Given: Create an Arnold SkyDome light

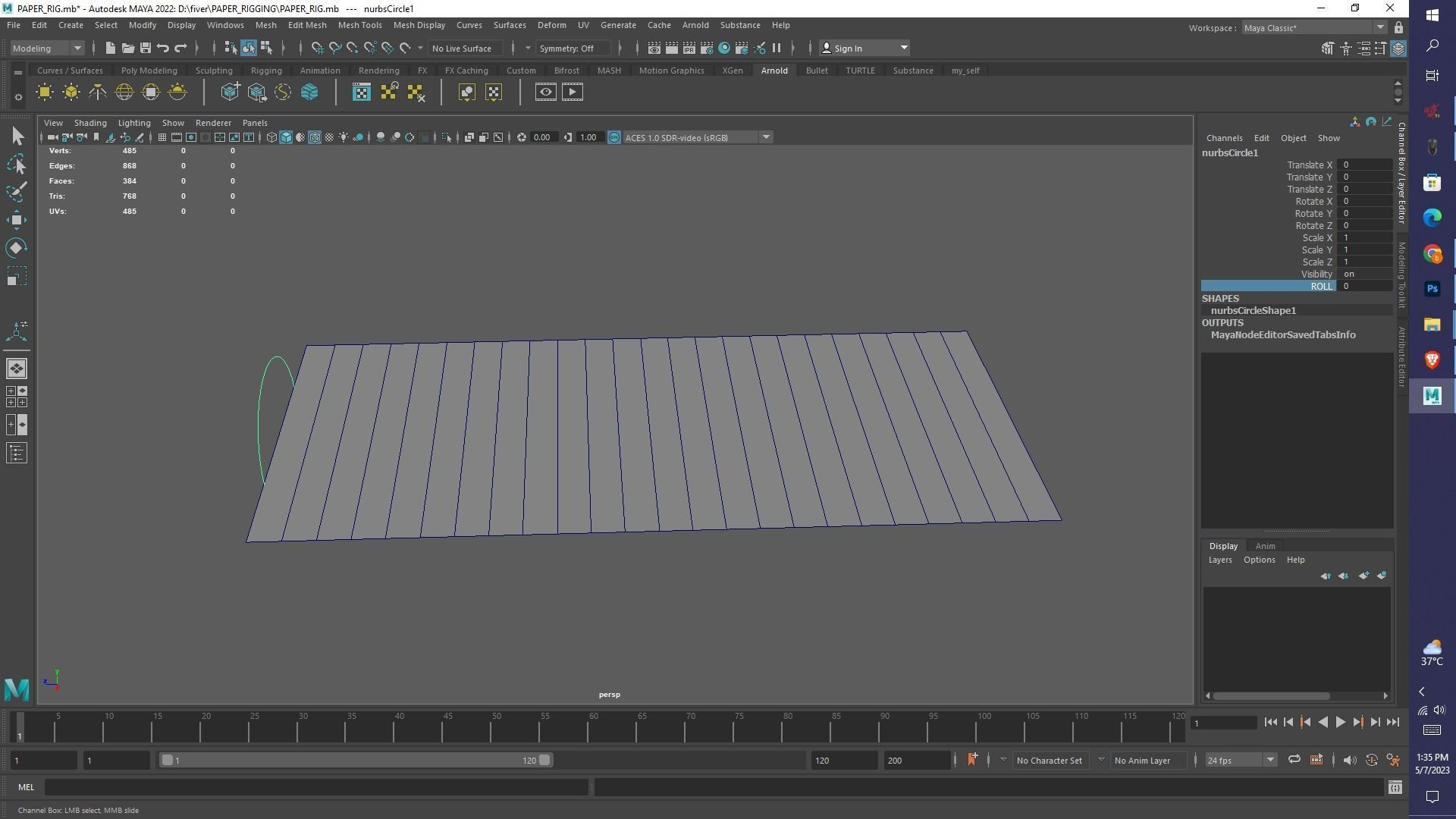Looking at the screenshot, I should [124, 91].
